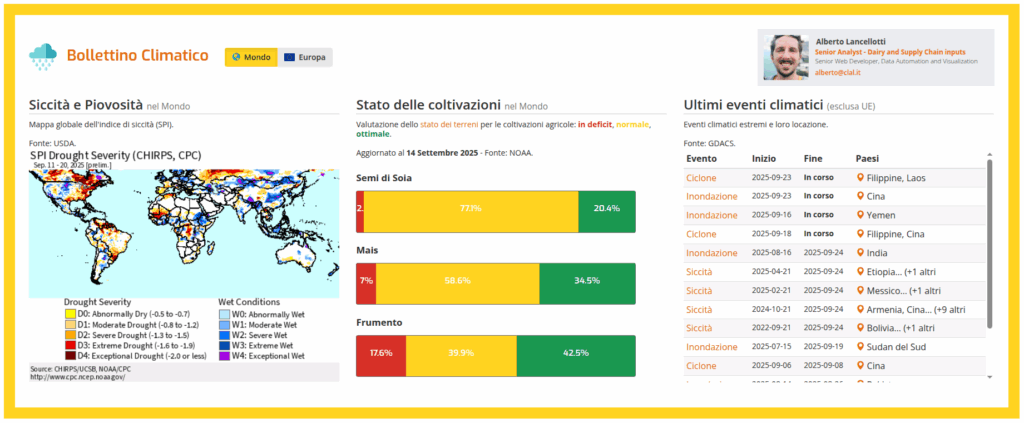Click the pin icon for Filippine, Laos

tap(860, 178)
